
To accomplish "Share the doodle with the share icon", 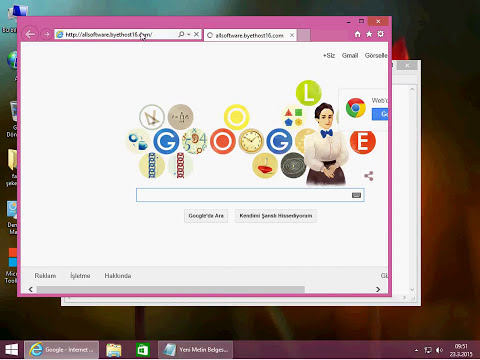I will (x=369, y=176).
